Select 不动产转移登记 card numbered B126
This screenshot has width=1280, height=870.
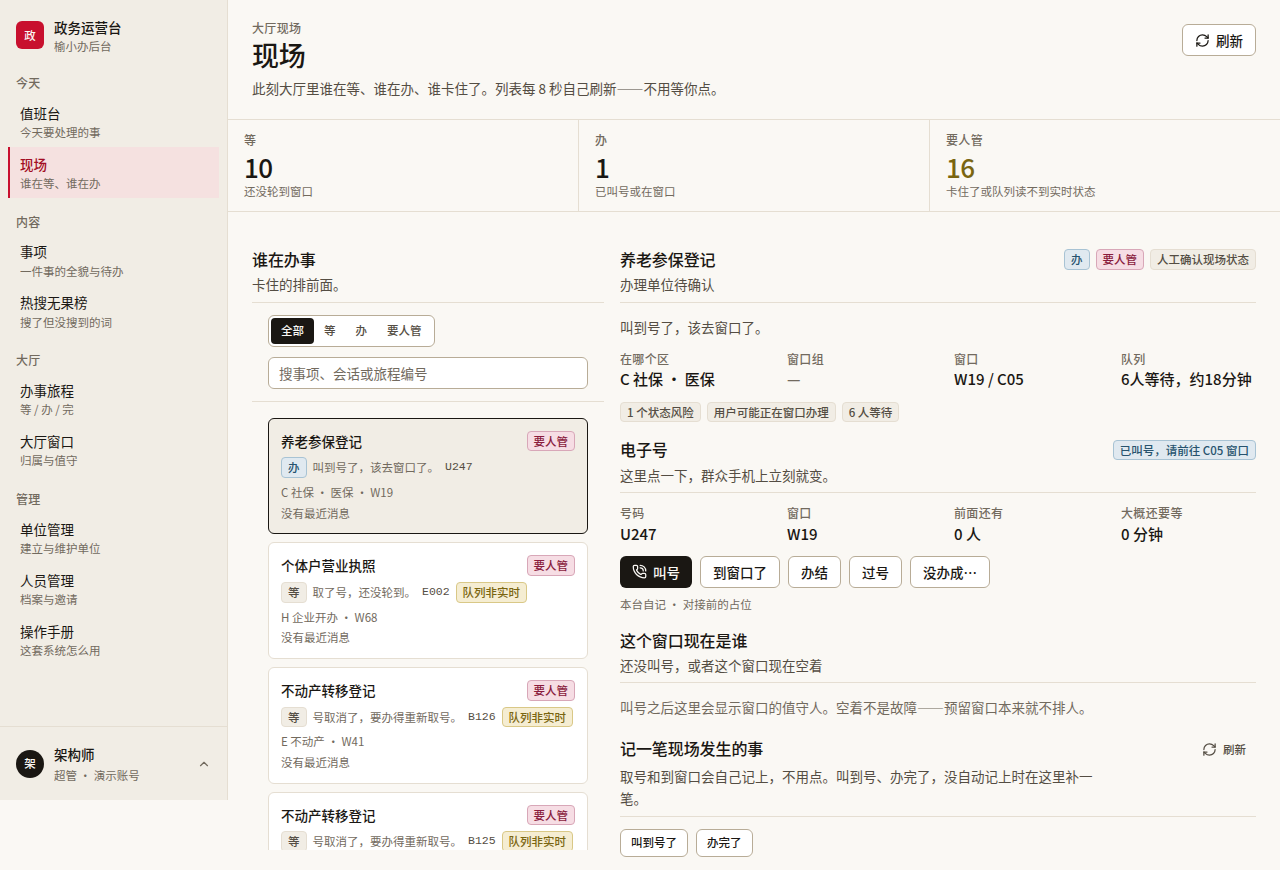428,725
